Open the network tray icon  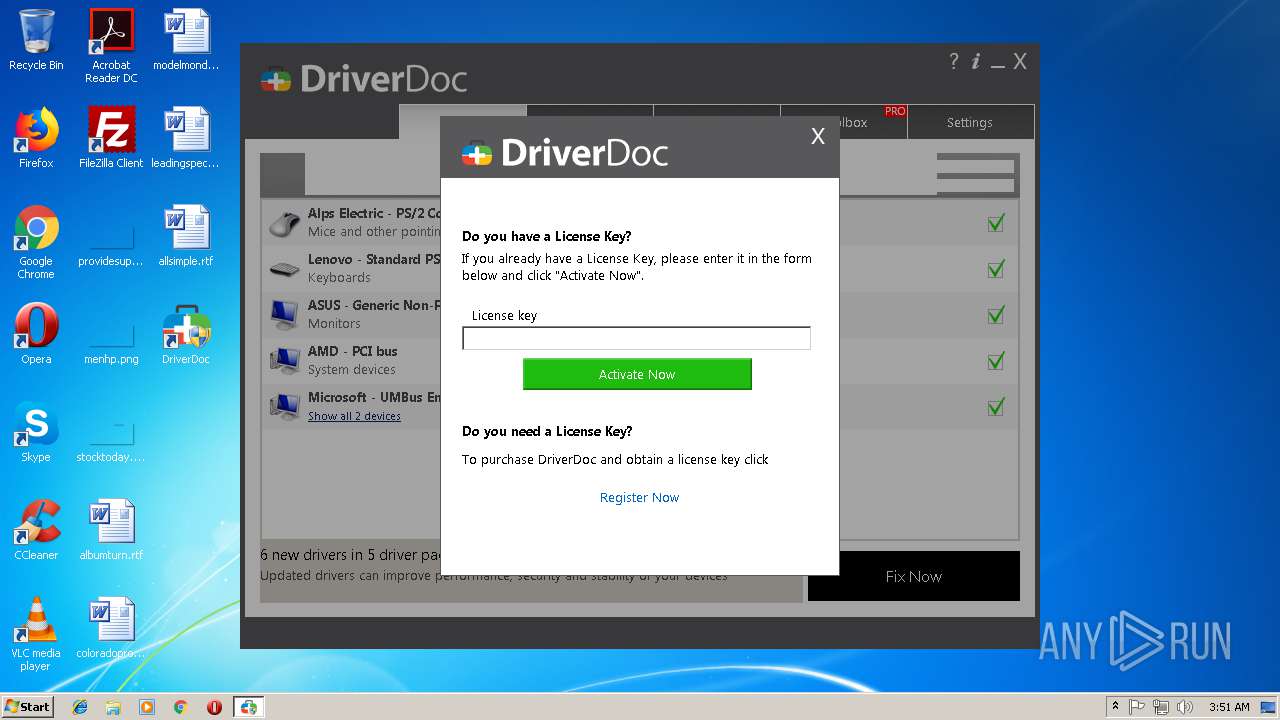point(1161,707)
